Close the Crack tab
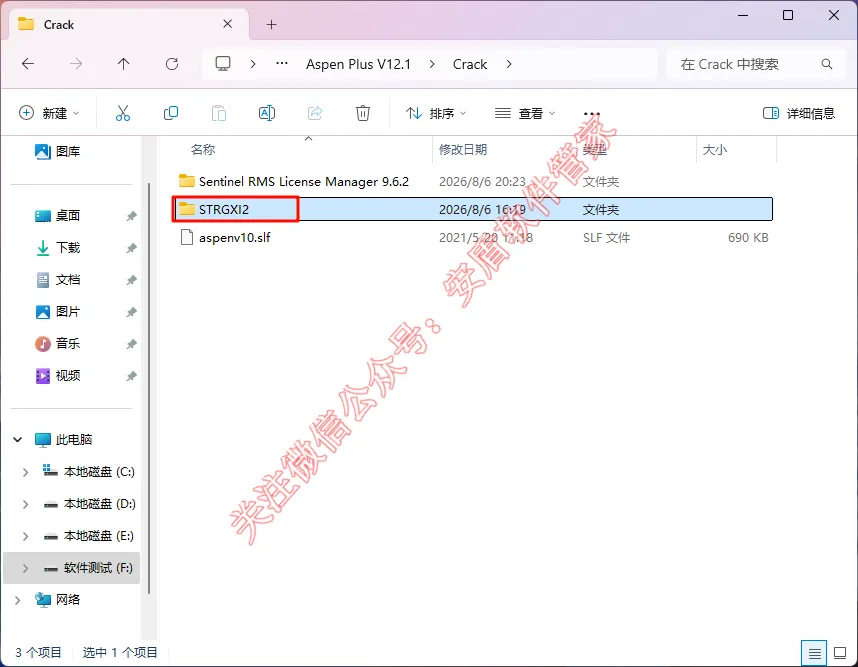The image size is (858, 667). point(228,24)
